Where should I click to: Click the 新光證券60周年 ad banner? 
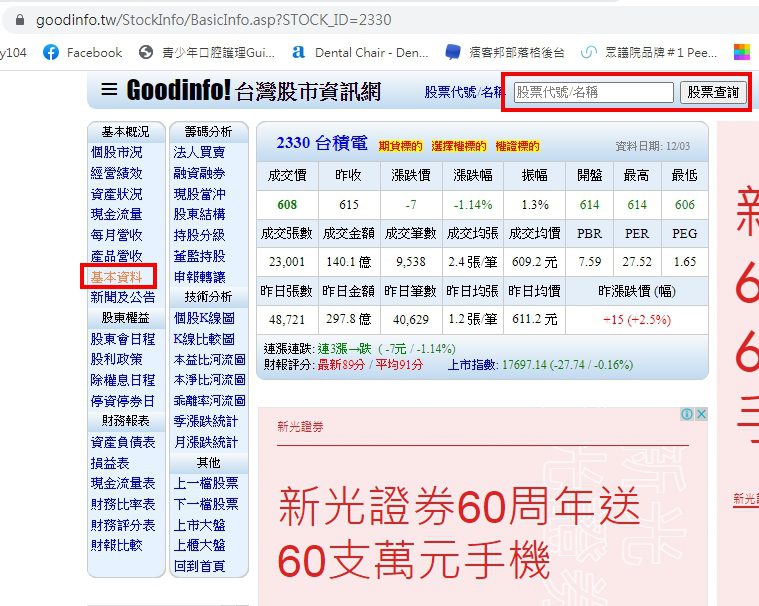(x=483, y=506)
